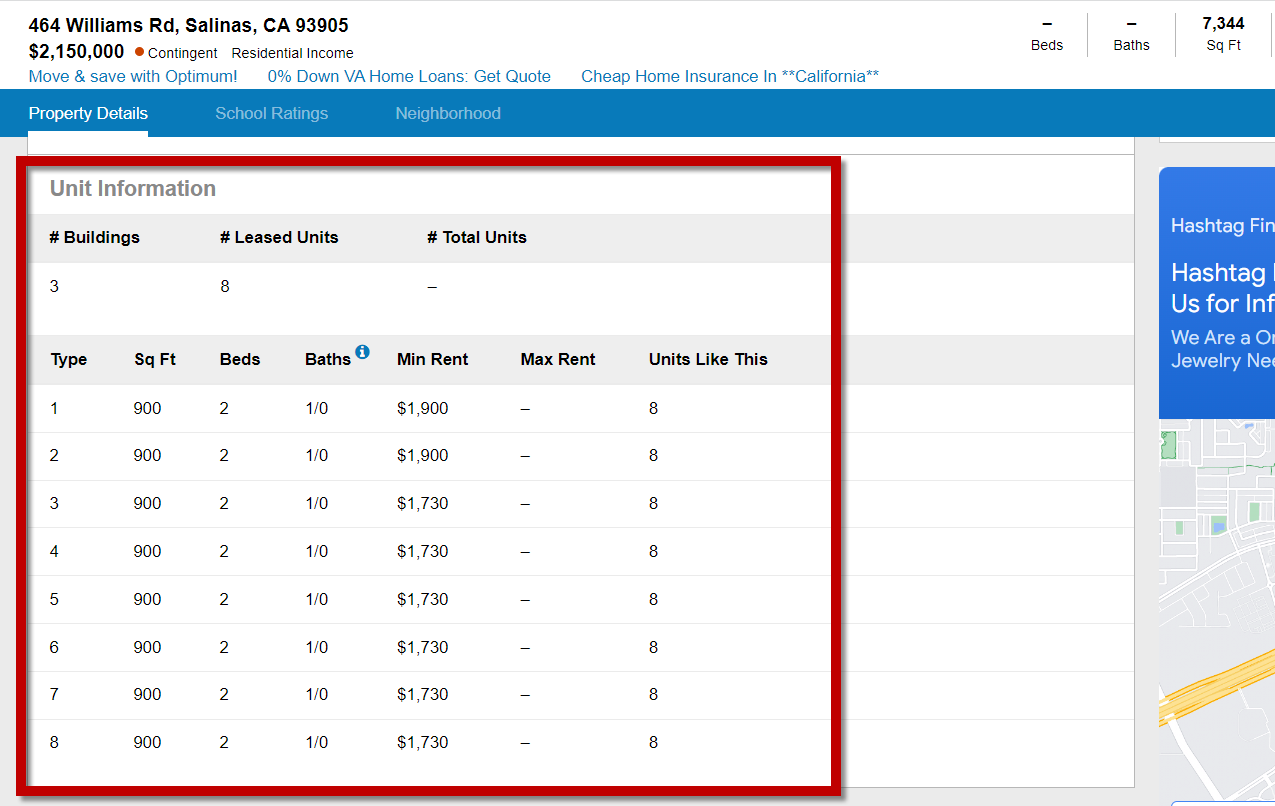Follow the 'Move & save with Optimum!' link
Screen dimensions: 1275x806
point(133,76)
